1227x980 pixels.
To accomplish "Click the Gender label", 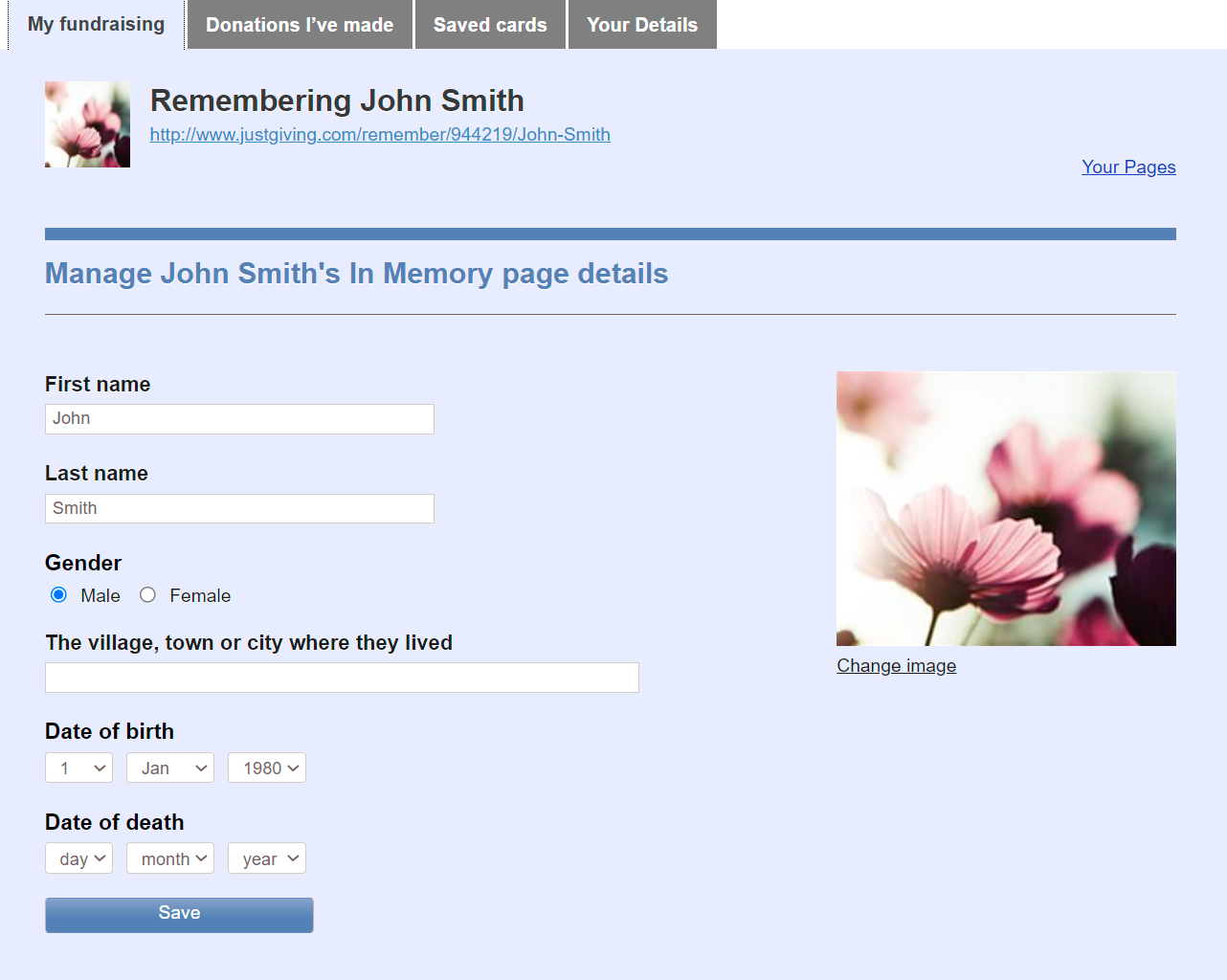I will click(x=83, y=563).
